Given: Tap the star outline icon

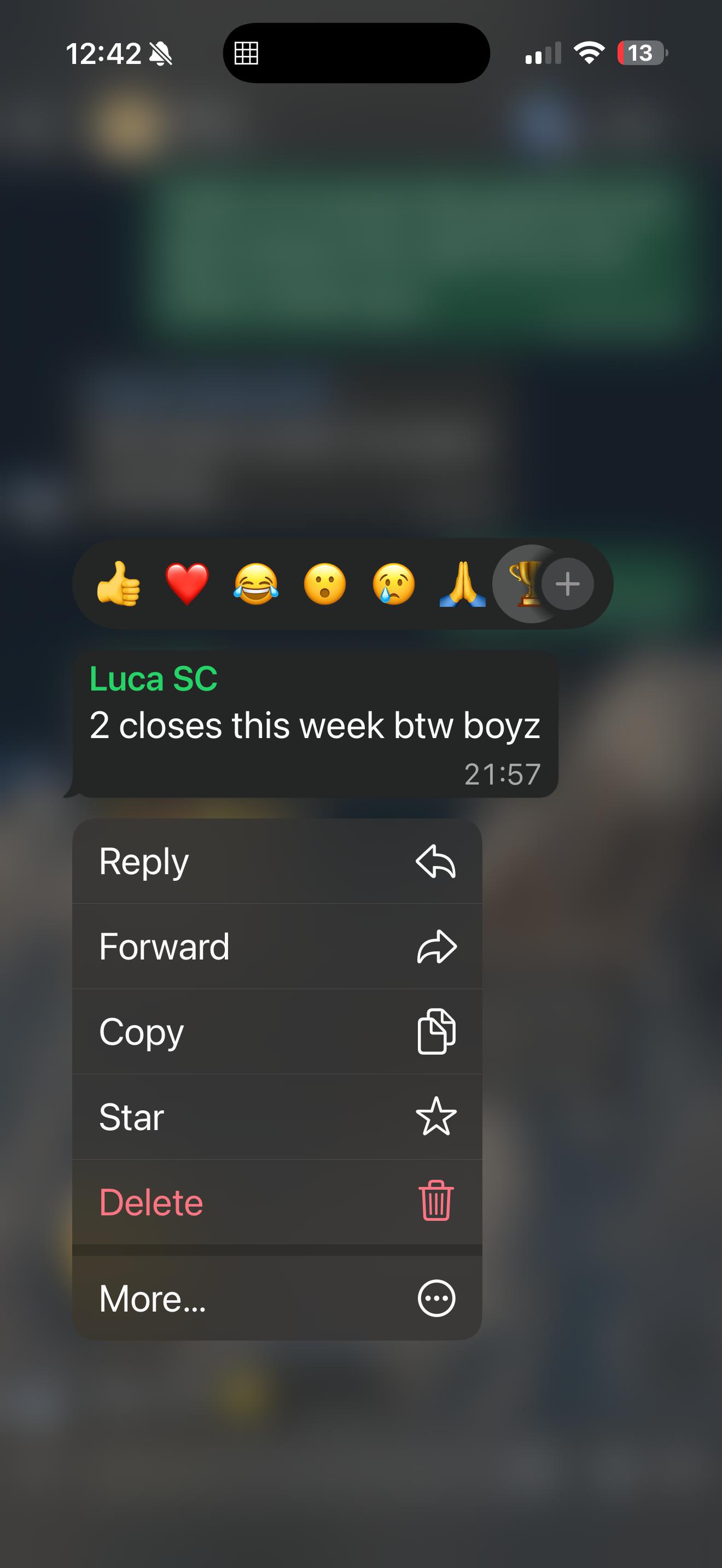Looking at the screenshot, I should pyautogui.click(x=436, y=1116).
